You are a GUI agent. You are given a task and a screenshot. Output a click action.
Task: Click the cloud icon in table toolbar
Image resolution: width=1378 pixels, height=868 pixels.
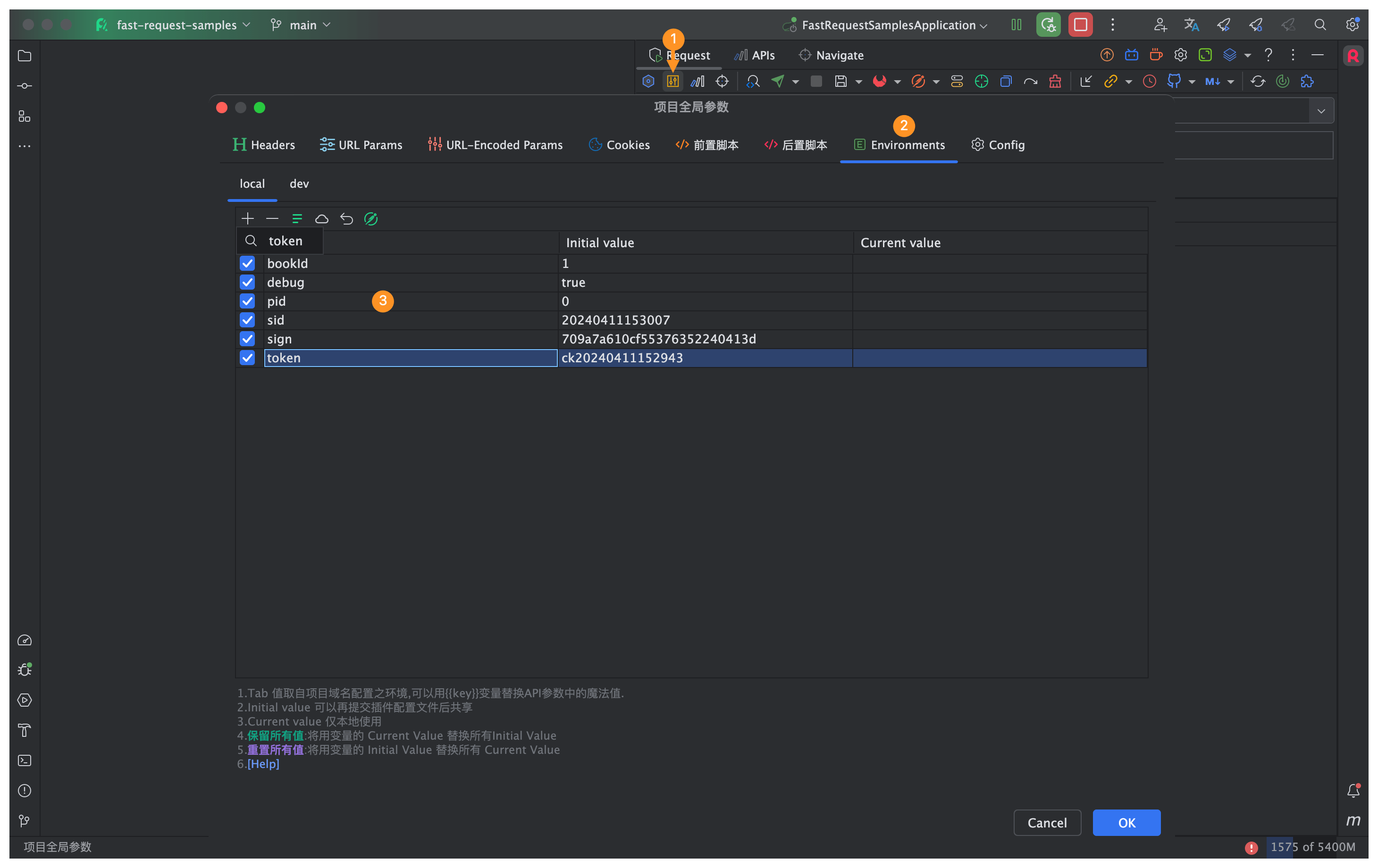click(x=321, y=218)
